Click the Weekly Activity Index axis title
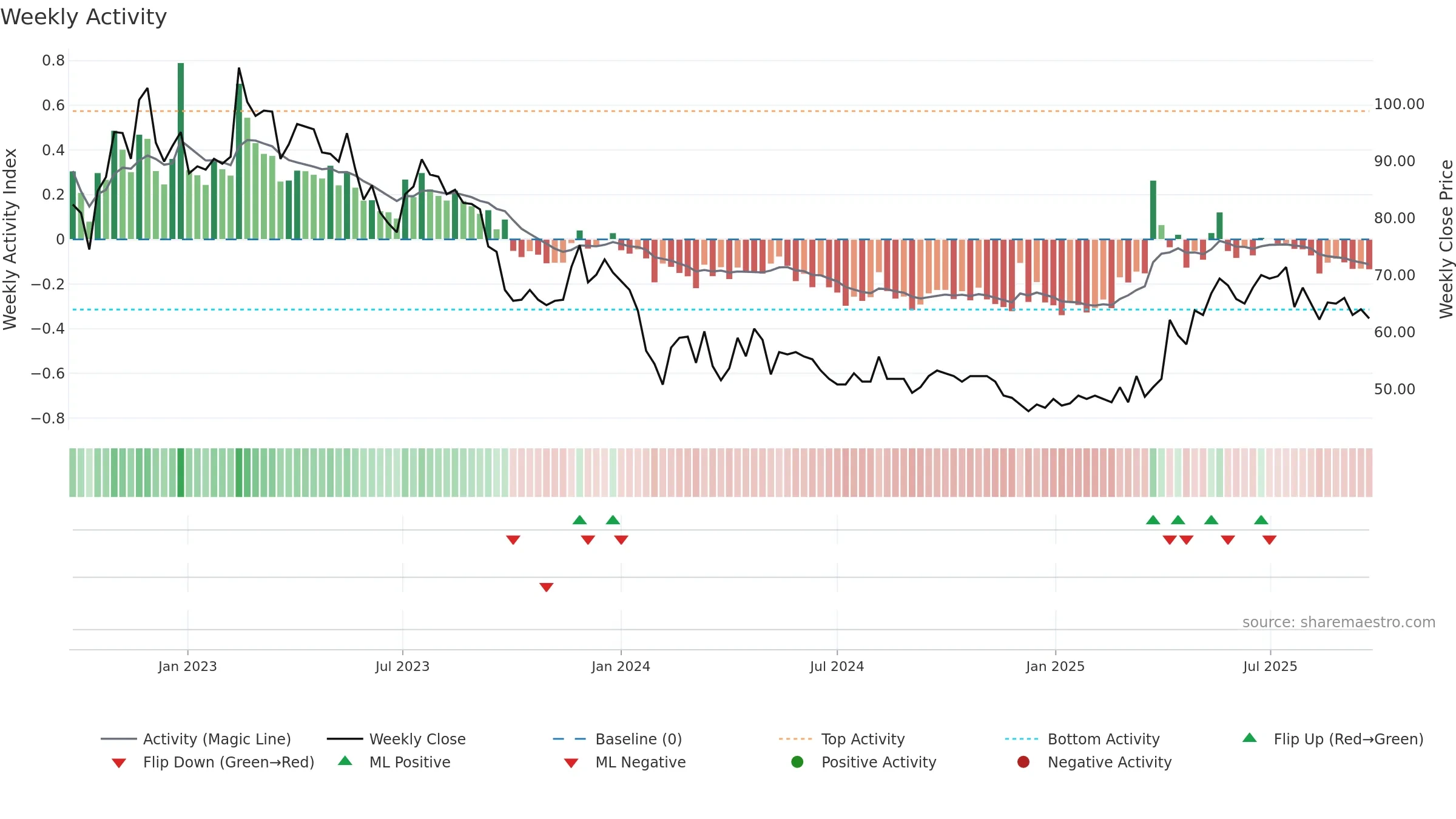The width and height of the screenshot is (1456, 819). click(x=10, y=239)
